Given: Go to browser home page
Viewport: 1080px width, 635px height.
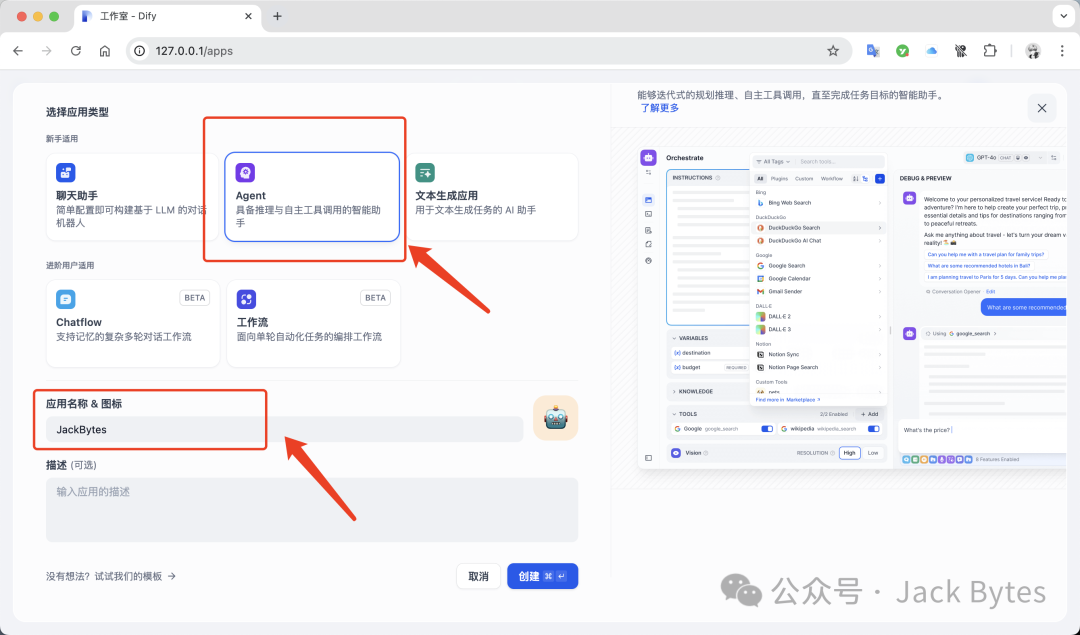Looking at the screenshot, I should pos(105,51).
